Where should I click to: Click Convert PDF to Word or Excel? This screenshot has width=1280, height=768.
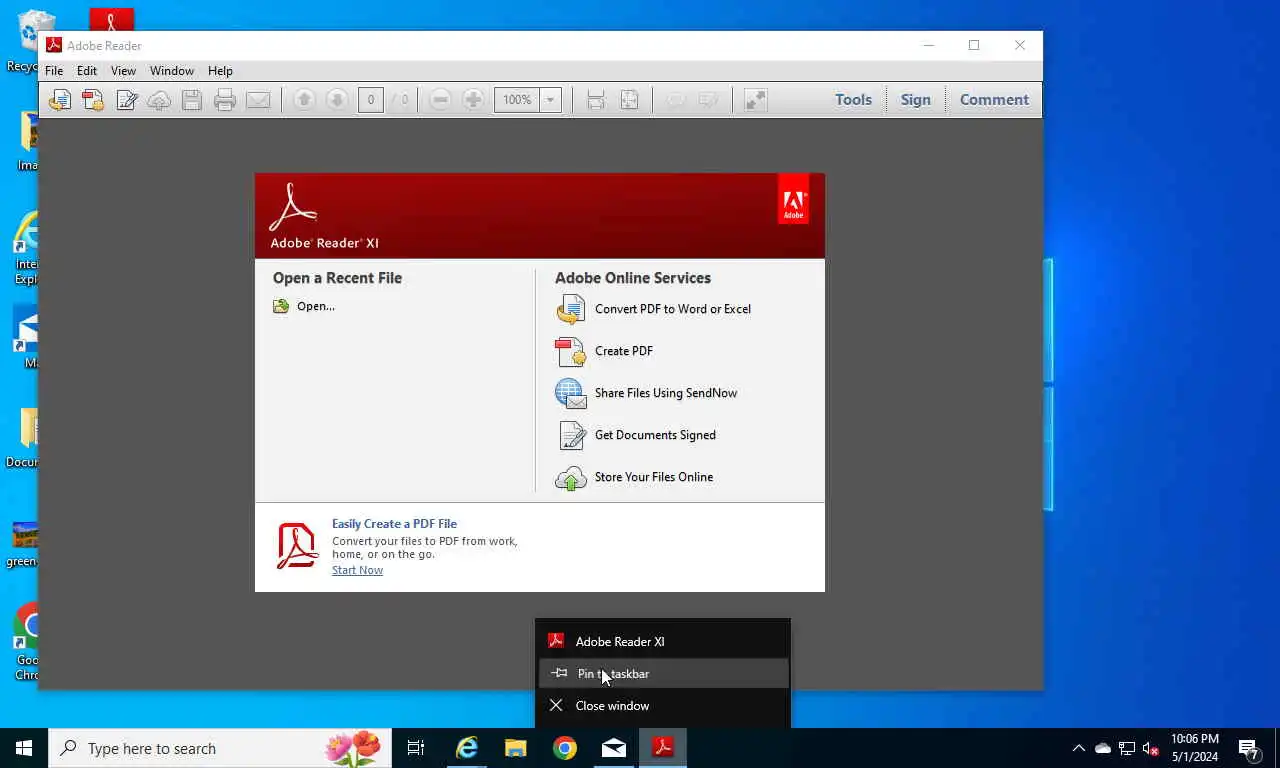coord(673,309)
